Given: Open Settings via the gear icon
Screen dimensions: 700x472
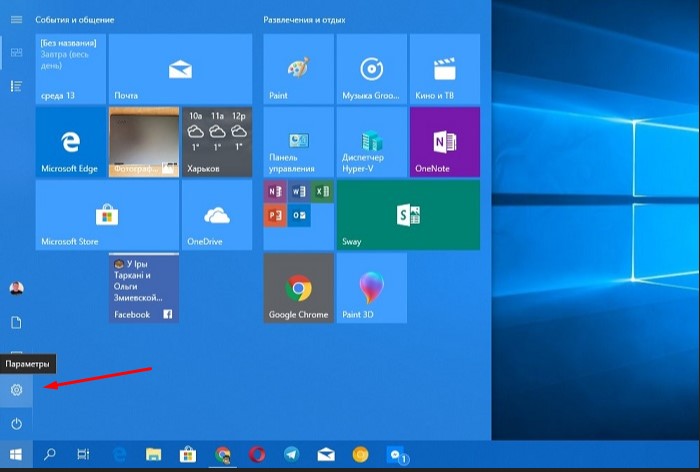Looking at the screenshot, I should (x=17, y=390).
